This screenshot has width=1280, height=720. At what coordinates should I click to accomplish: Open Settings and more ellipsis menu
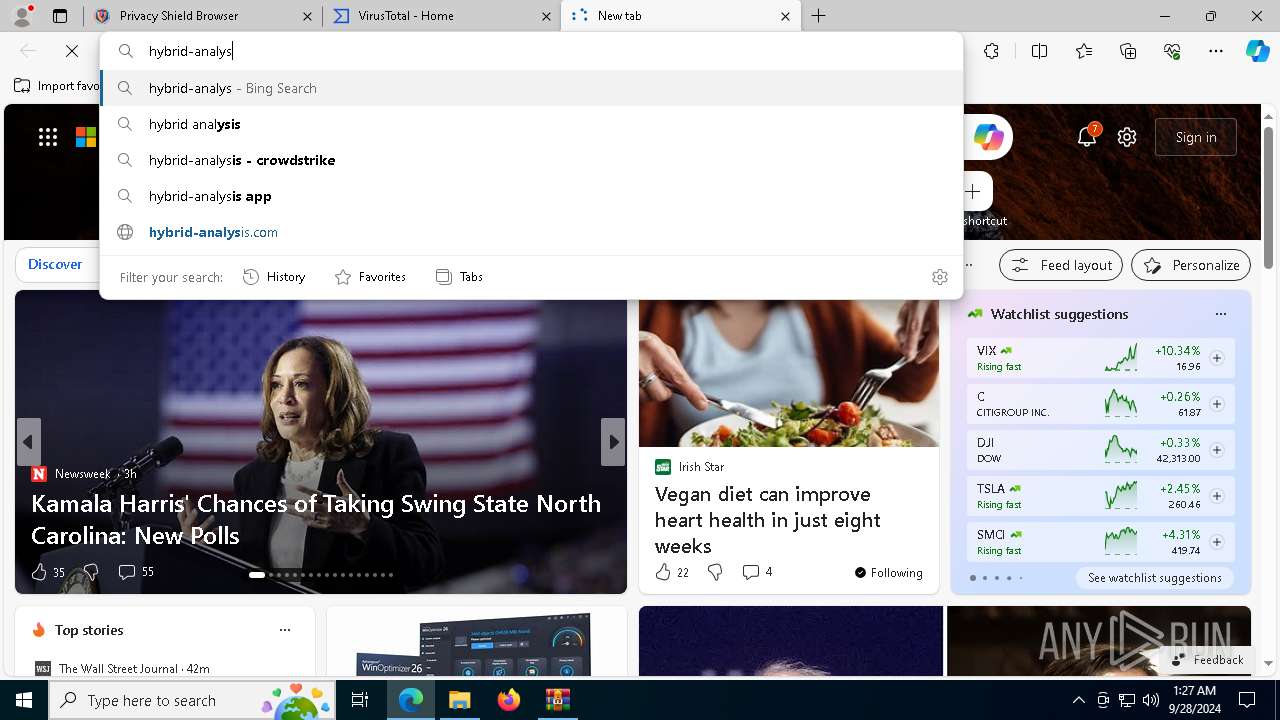1216,51
